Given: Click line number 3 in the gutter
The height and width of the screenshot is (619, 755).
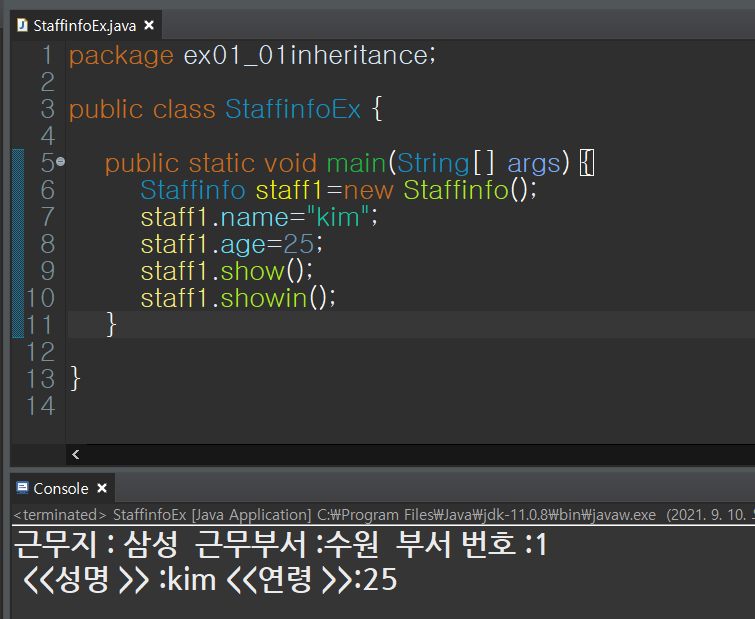Looking at the screenshot, I should [x=47, y=109].
